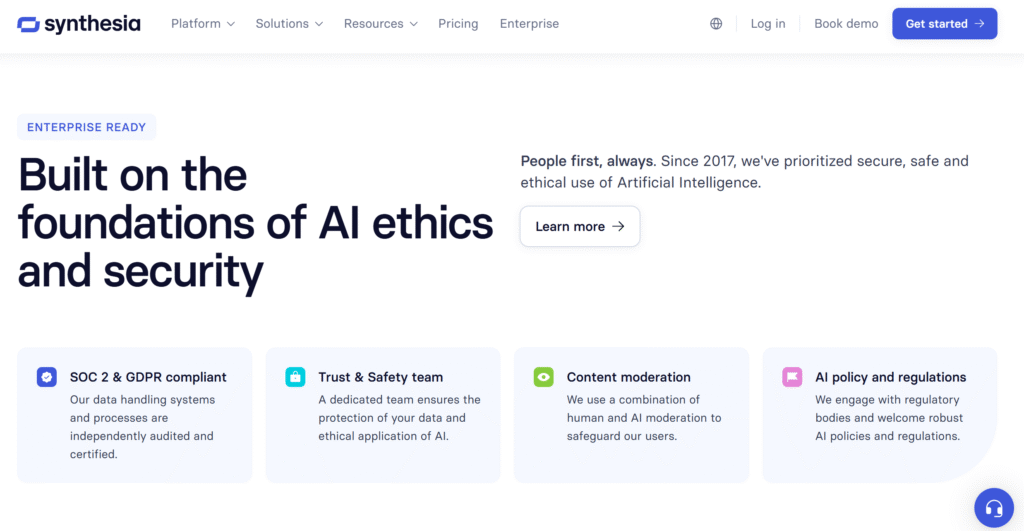This screenshot has width=1024, height=531.
Task: Click the Synthesia logo
Action: coord(79,24)
